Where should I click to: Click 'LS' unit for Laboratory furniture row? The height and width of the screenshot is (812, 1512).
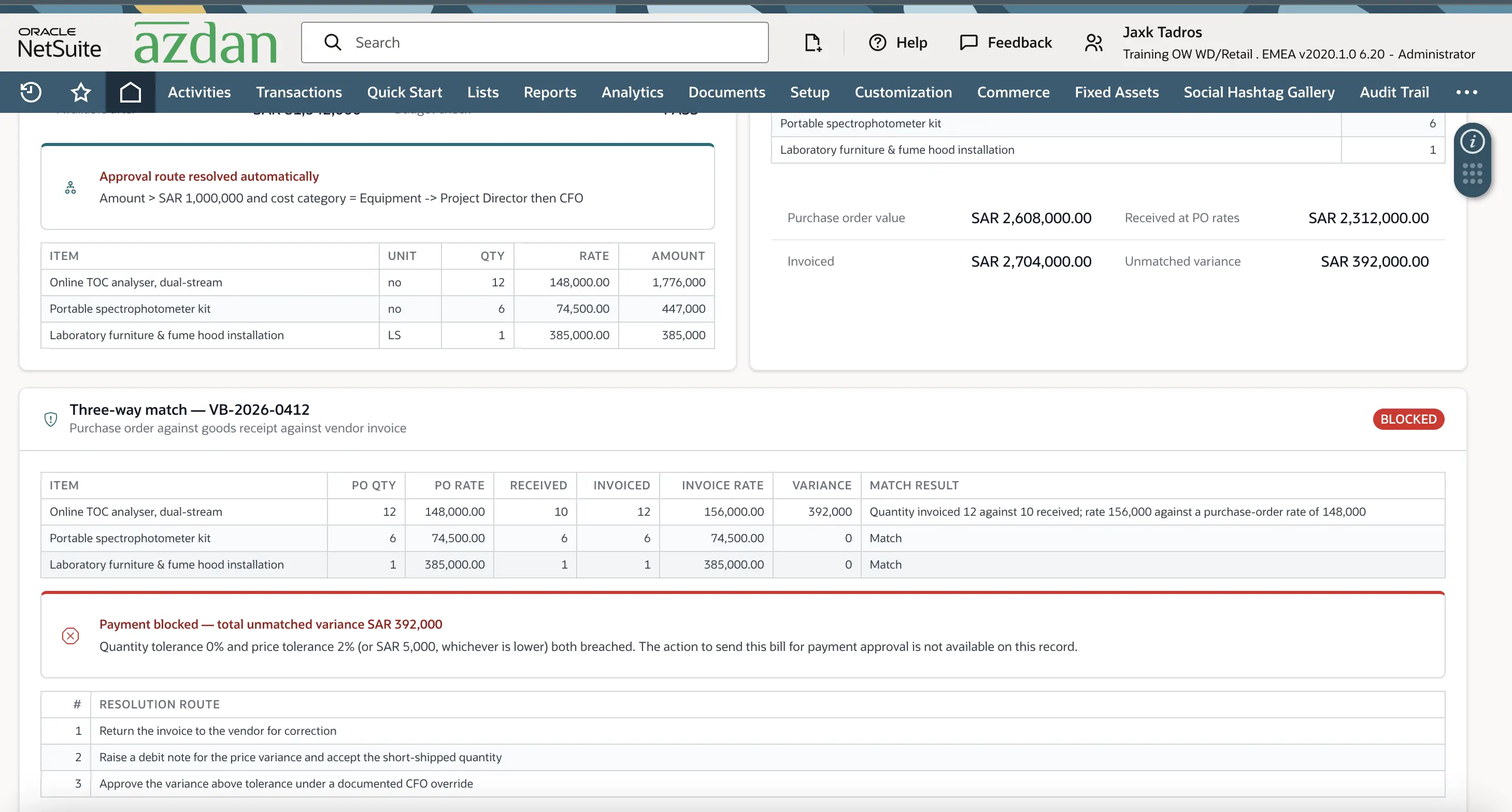tap(394, 335)
